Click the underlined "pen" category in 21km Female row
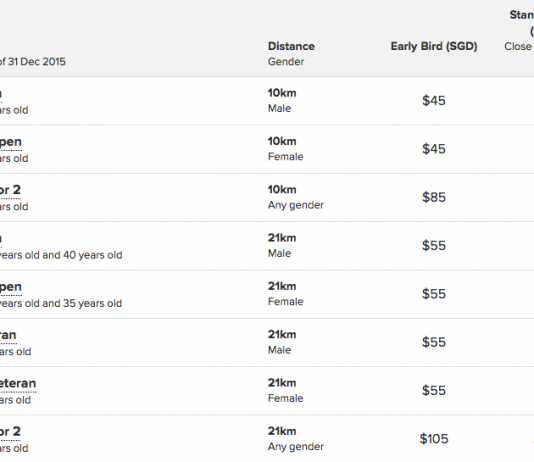534x462 pixels. (11, 287)
